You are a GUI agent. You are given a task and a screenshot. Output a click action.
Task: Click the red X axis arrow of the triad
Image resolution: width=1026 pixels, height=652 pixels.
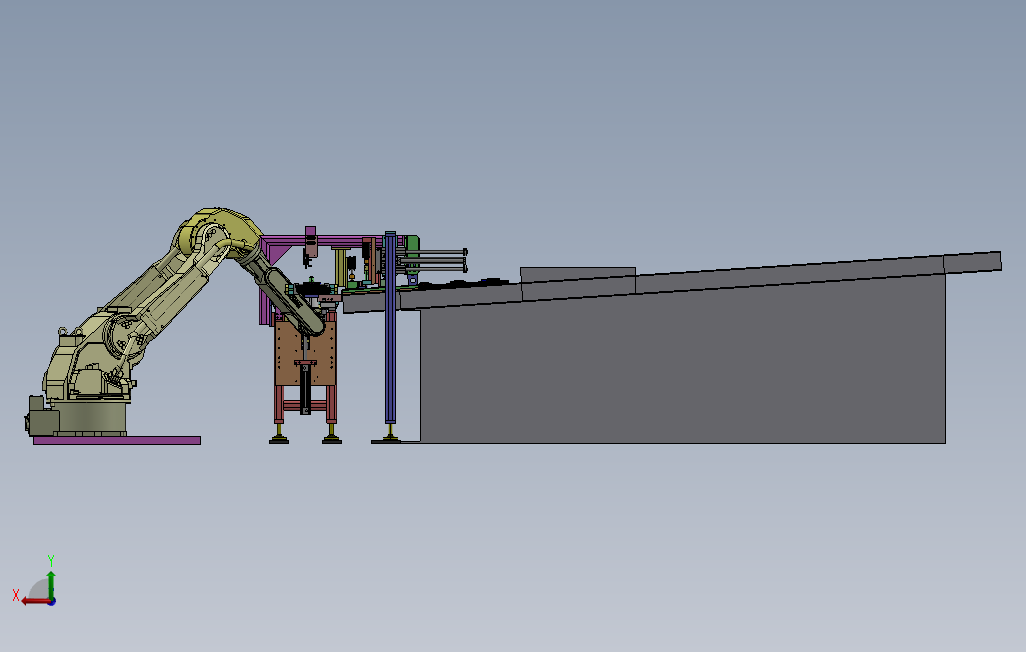(x=35, y=600)
